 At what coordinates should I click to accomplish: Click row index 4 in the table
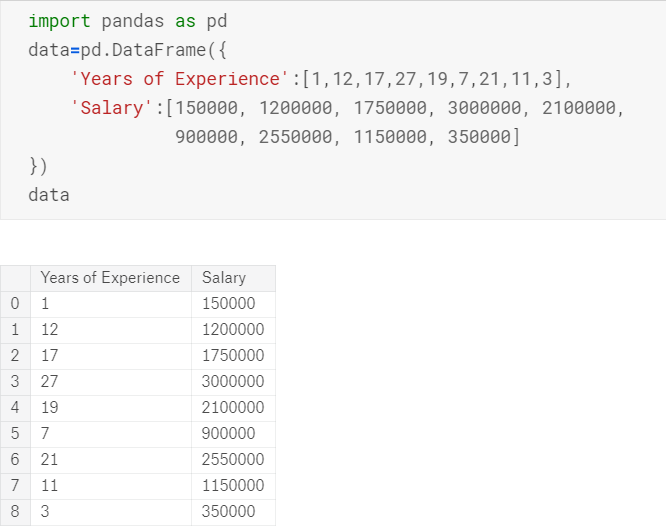pos(15,408)
